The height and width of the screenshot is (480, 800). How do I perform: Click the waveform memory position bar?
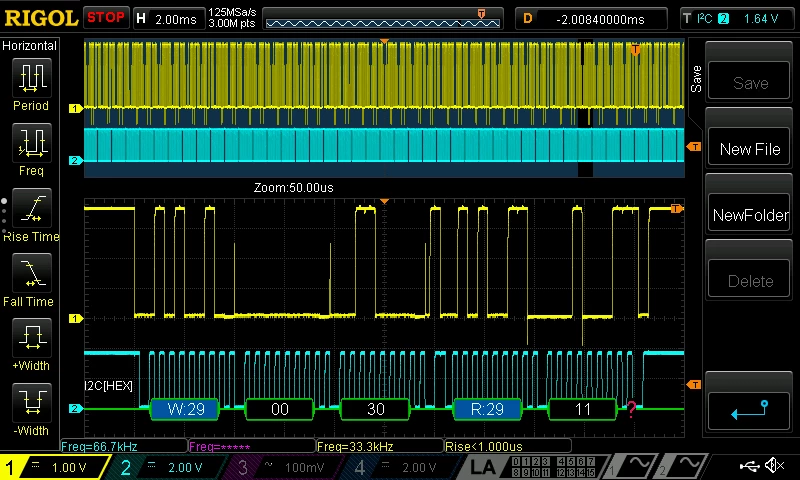(x=383, y=19)
